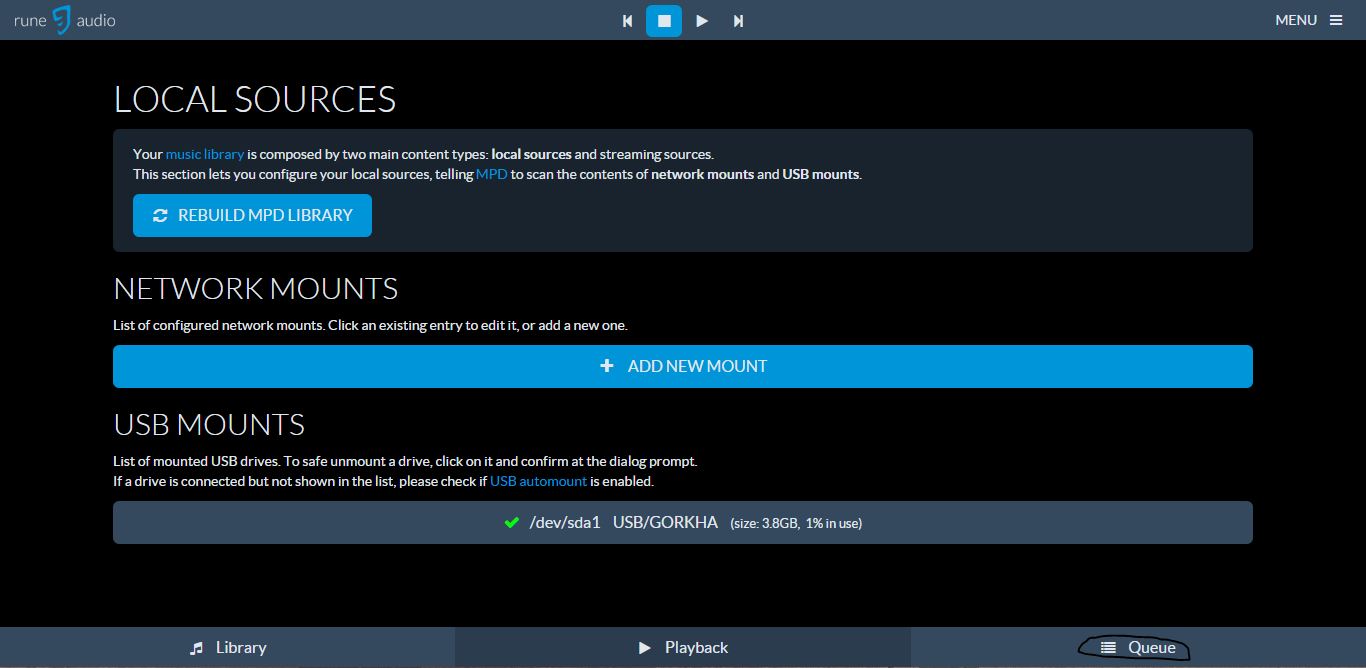Switch to the Library tab
1366x668 pixels.
click(228, 647)
